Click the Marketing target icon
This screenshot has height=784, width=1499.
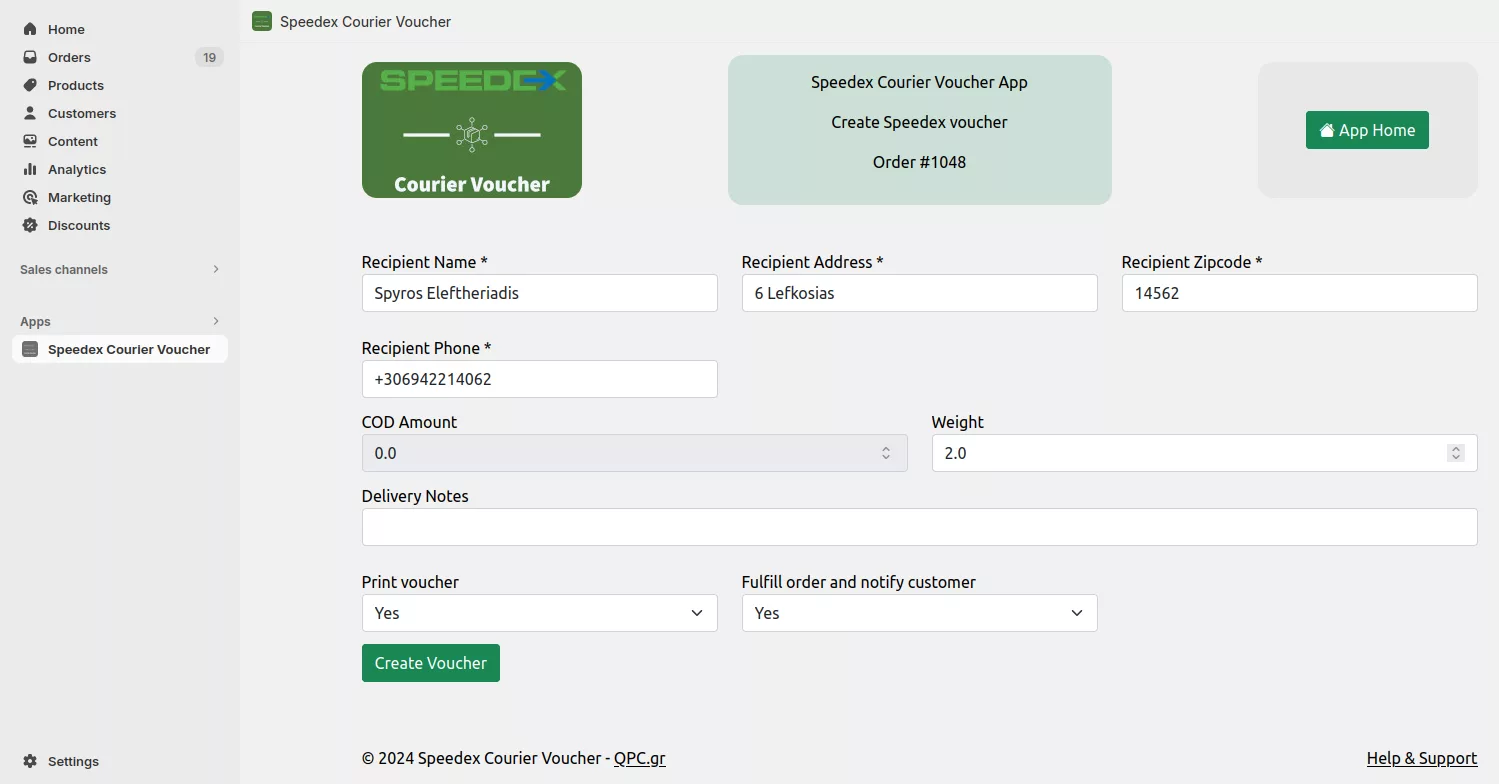tap(30, 197)
